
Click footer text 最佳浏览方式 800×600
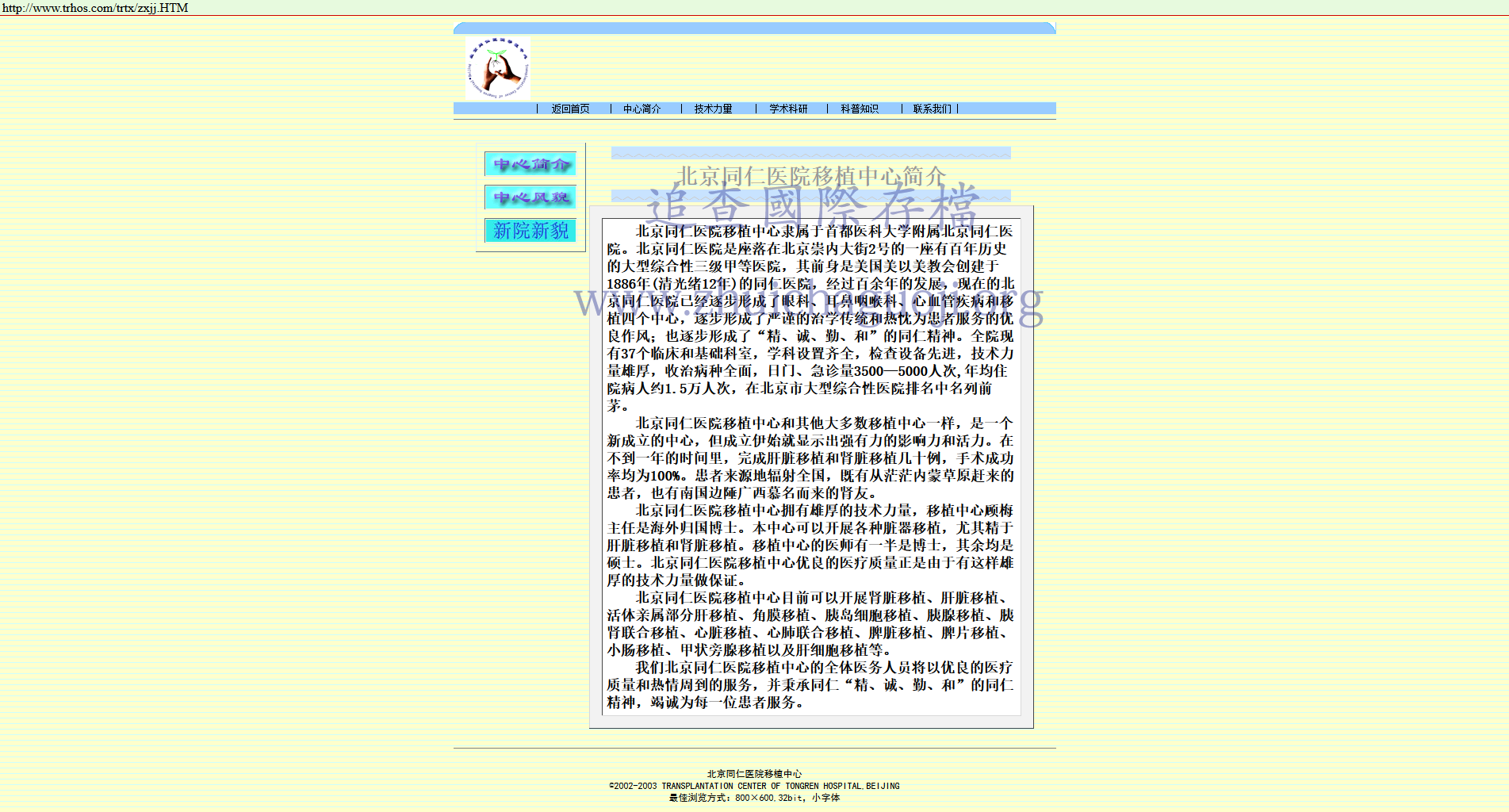[754, 798]
